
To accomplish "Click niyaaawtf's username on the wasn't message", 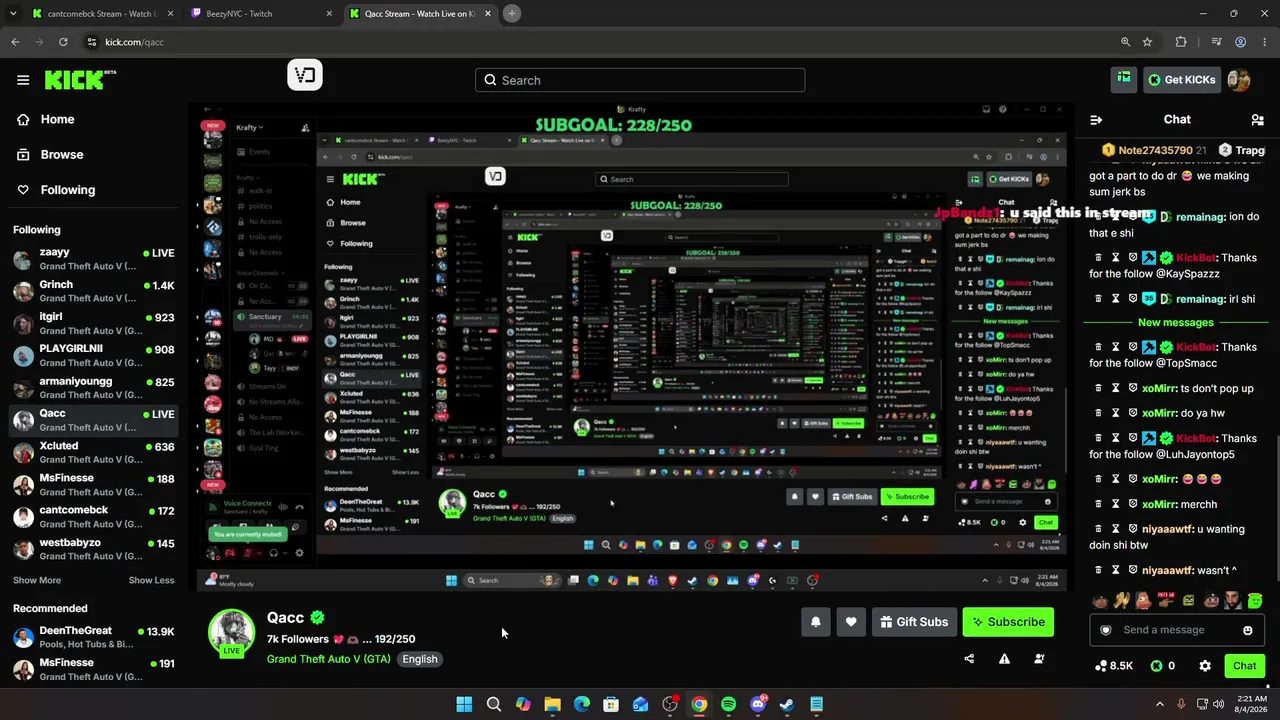I will (1168, 571).
